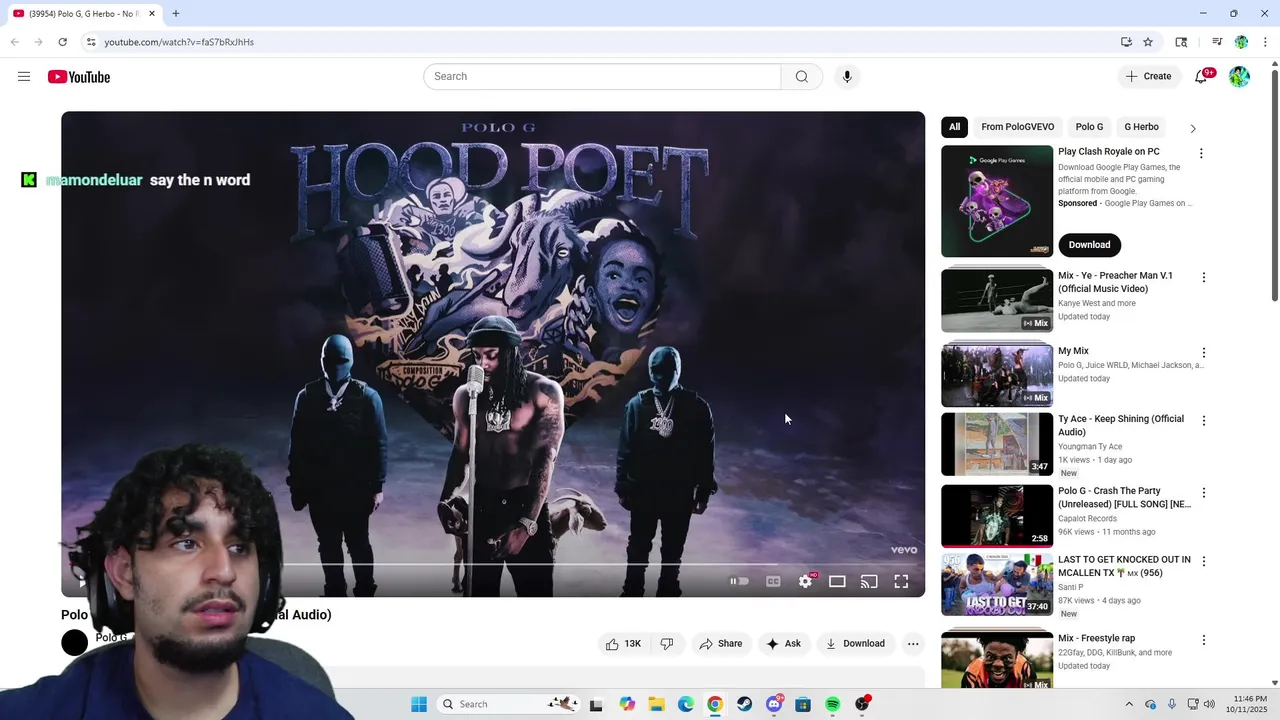The height and width of the screenshot is (720, 1280).
Task: Open Windows Start menu
Action: coord(419,704)
